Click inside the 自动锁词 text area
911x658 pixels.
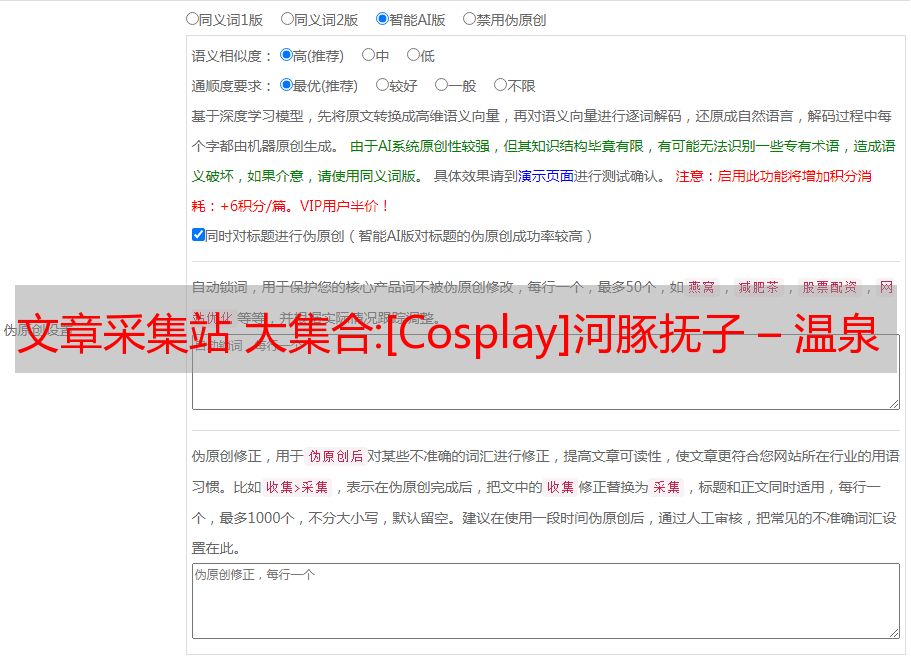545,390
